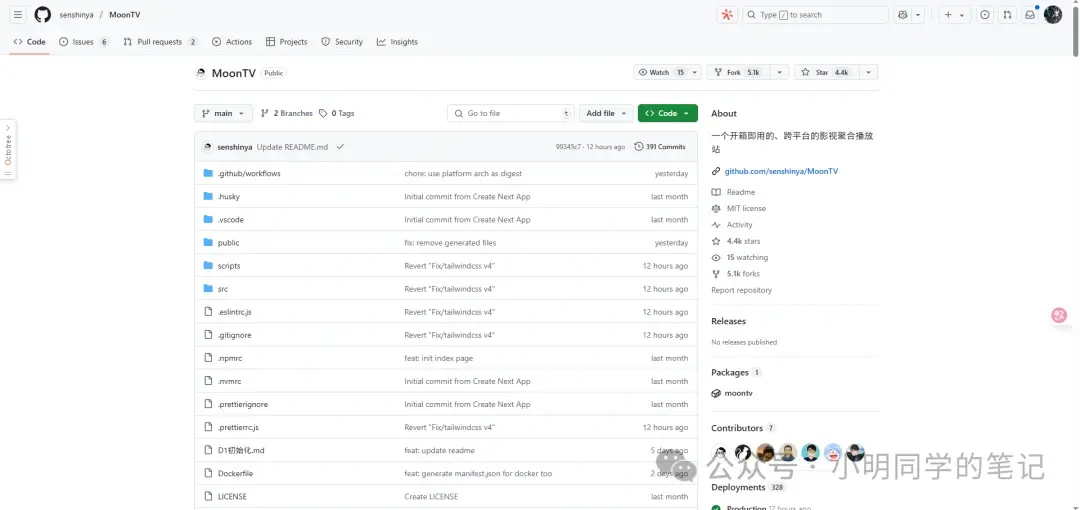This screenshot has width=1080, height=510.
Task: Go to the GitHub home logo
Action: [x=43, y=14]
